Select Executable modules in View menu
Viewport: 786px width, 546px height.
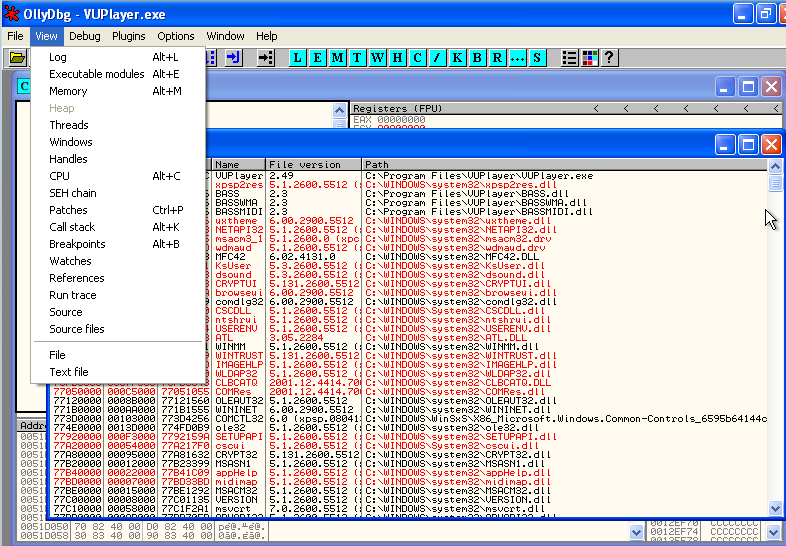[x=118, y=74]
